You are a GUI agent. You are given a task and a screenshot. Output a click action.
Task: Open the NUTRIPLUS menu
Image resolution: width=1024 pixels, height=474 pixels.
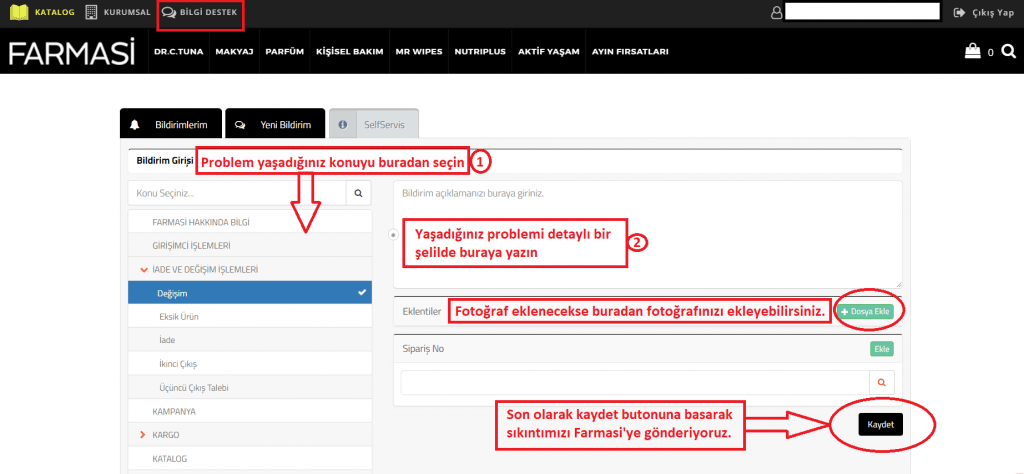tap(480, 52)
